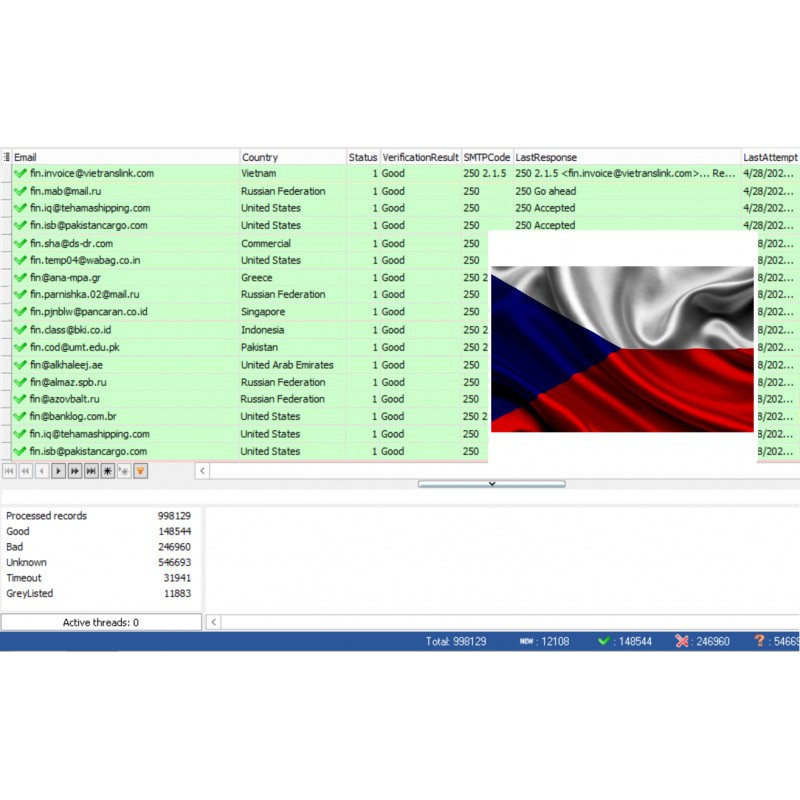
Task: Click the orange filter icon in navigator
Action: coord(141,470)
